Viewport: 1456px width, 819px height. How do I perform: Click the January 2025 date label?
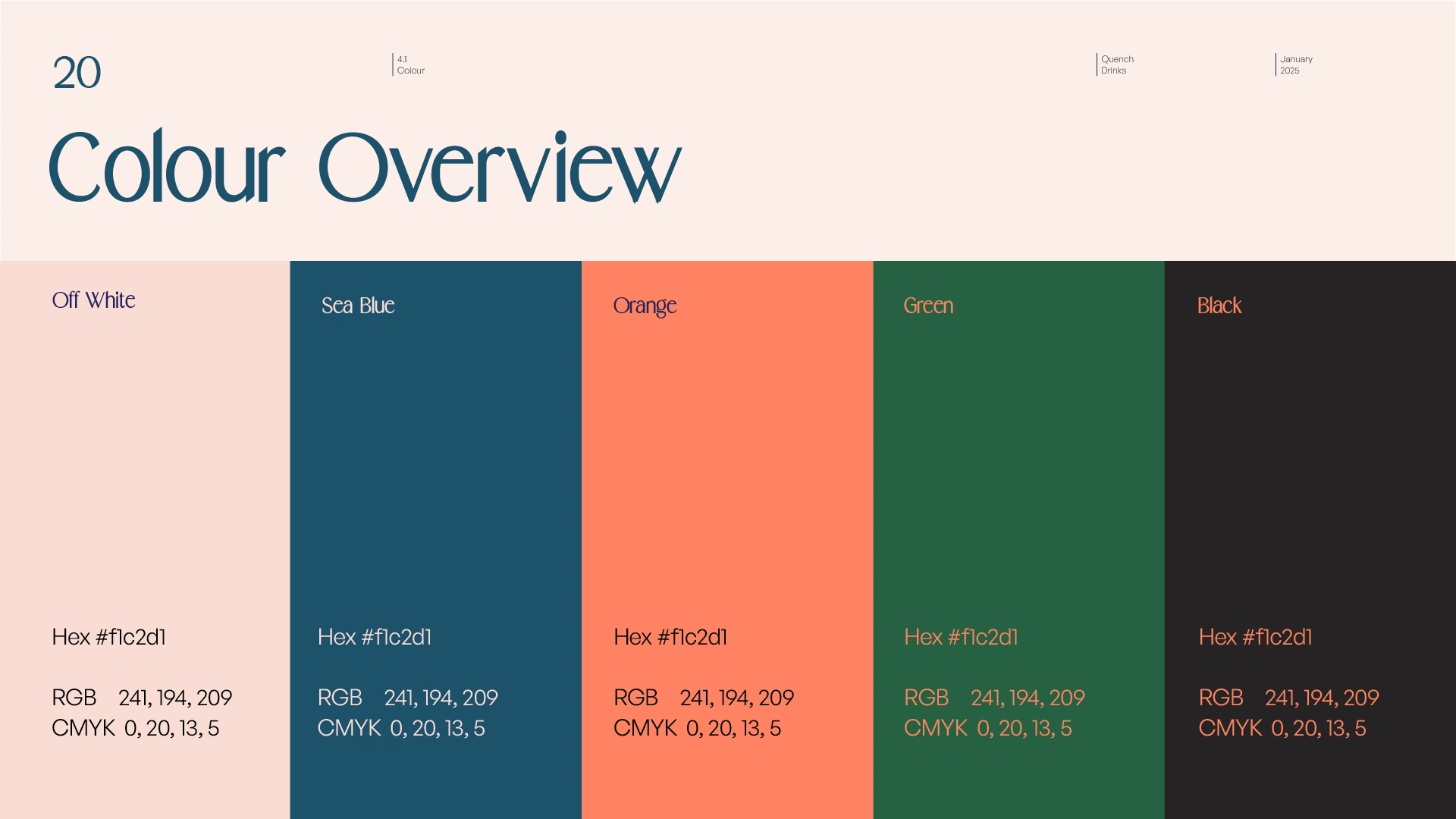click(1295, 64)
